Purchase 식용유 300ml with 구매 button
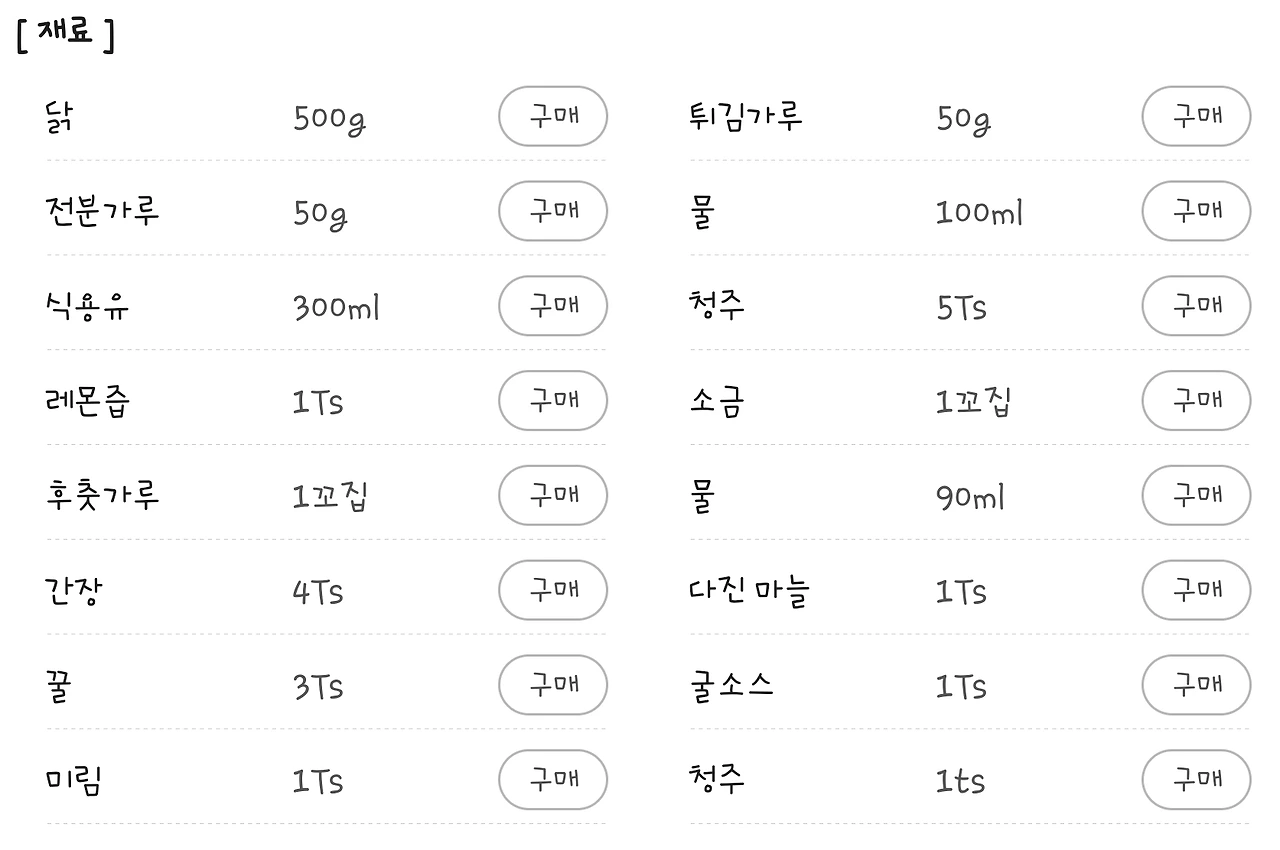Image resolution: width=1280 pixels, height=850 pixels. [553, 306]
